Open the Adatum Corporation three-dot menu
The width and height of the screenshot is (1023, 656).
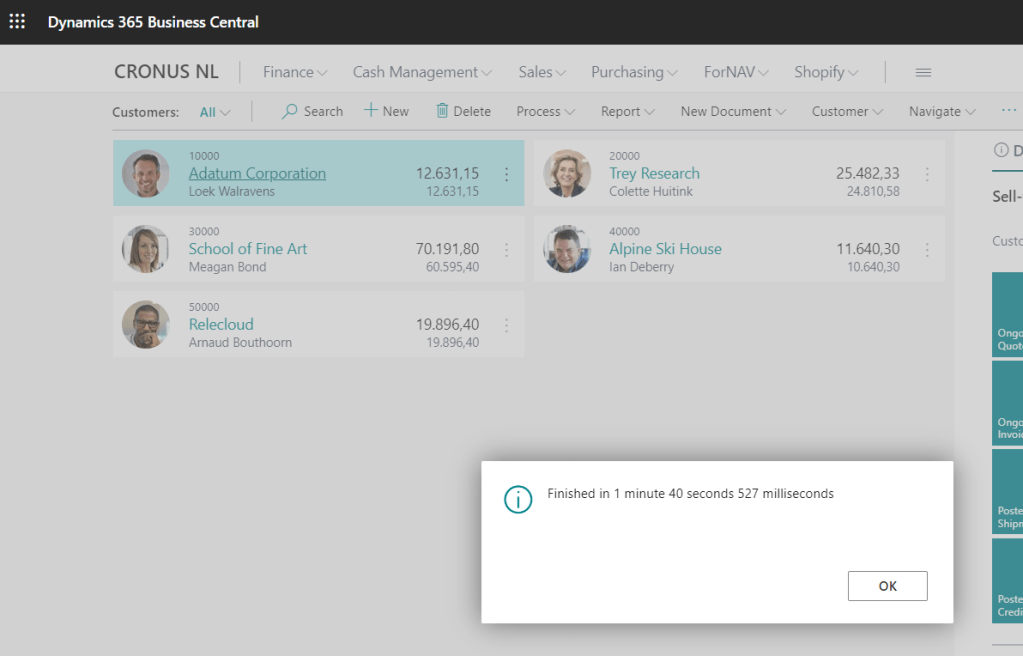point(506,174)
